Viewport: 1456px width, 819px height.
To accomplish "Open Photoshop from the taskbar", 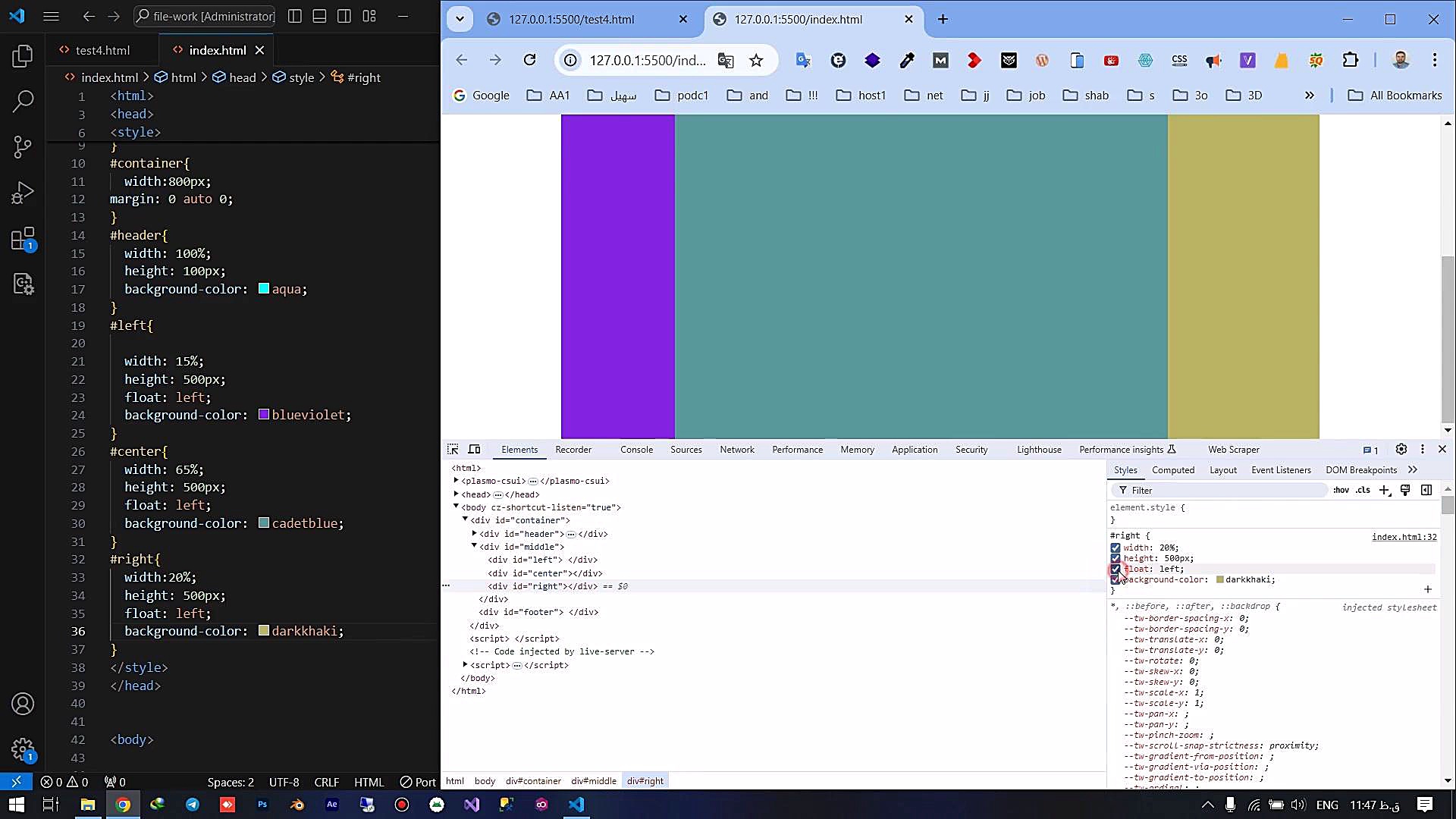I will pyautogui.click(x=262, y=805).
